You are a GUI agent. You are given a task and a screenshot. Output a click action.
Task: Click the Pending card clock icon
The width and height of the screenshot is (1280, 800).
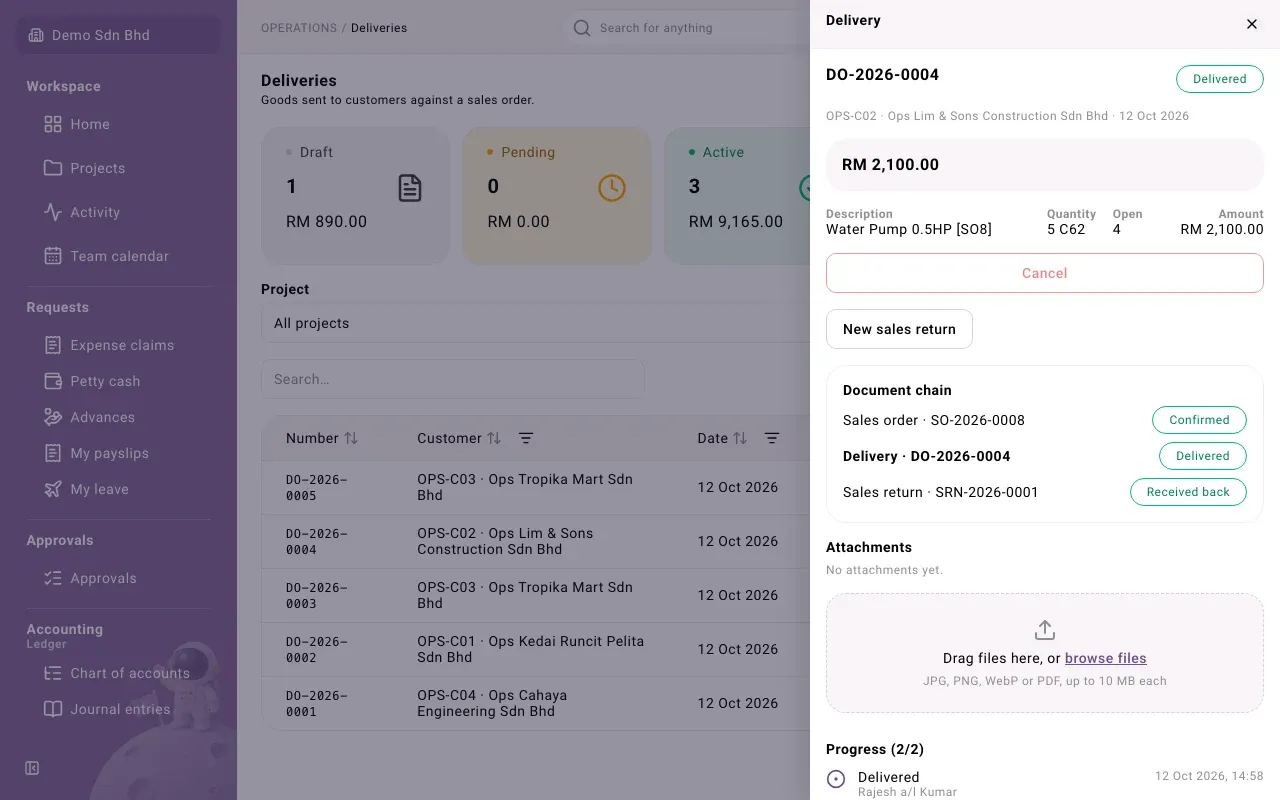tap(612, 188)
